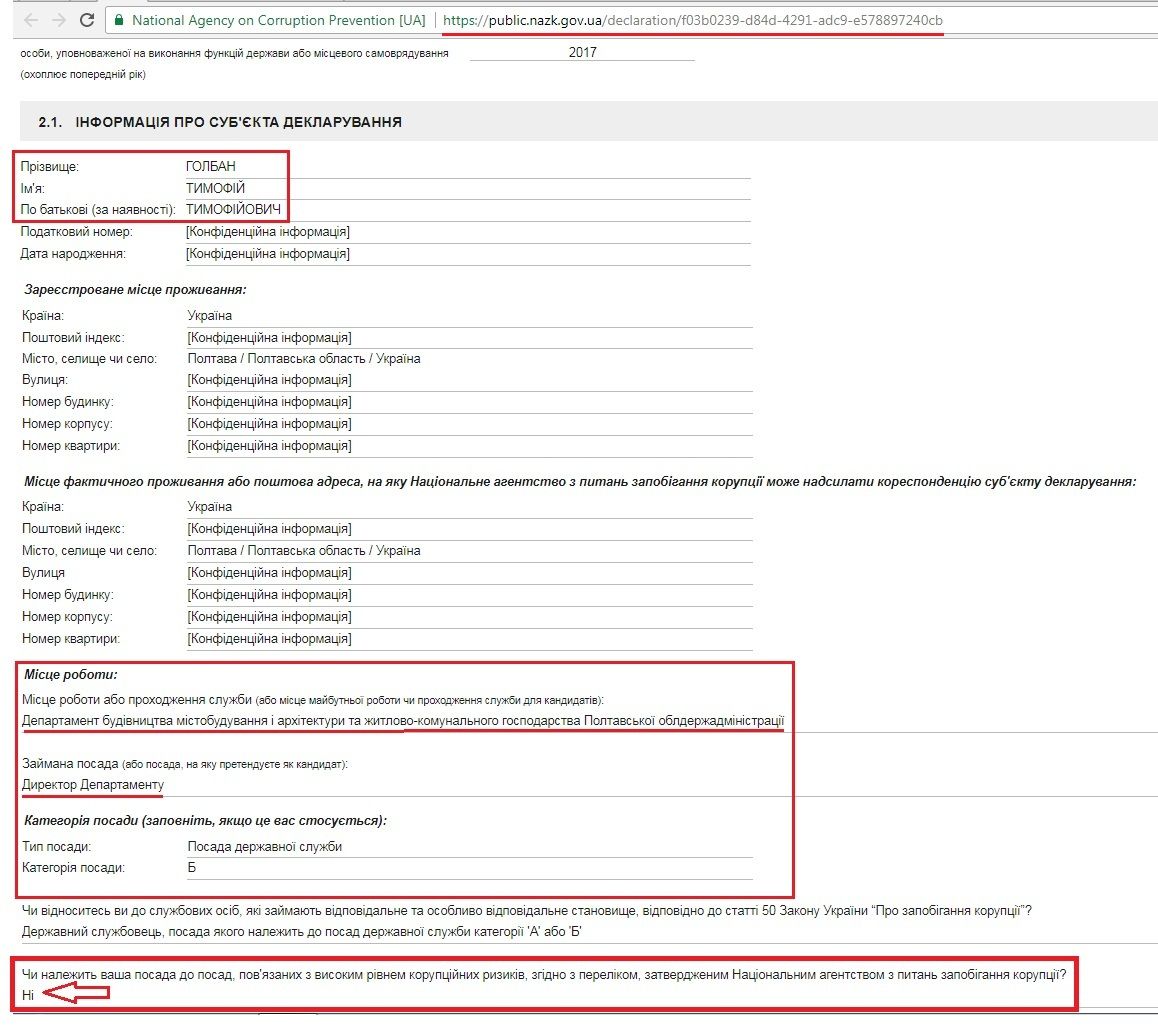1158x1031 pixels.
Task: Select the surname value ГОЛБАН
Action: tap(211, 167)
